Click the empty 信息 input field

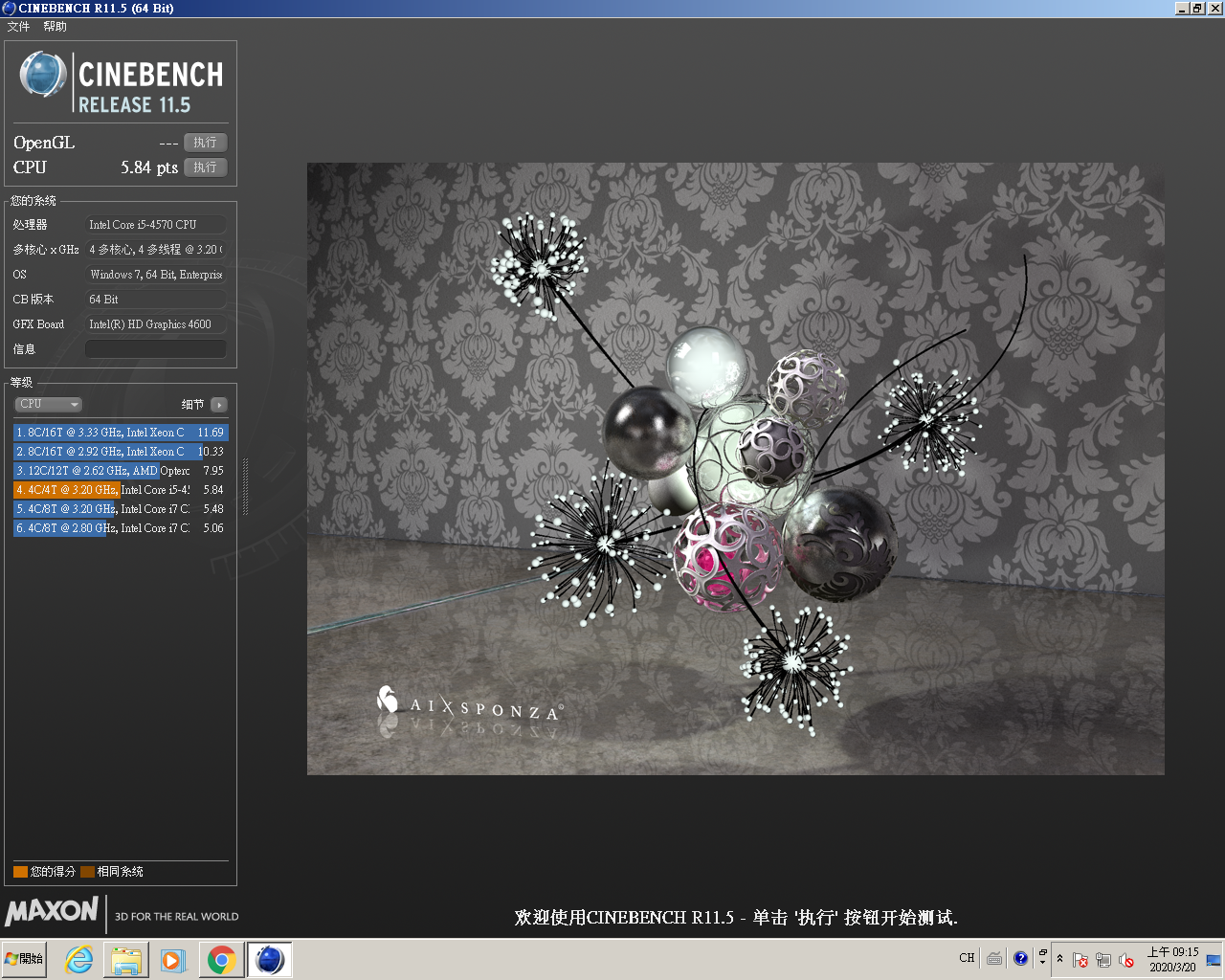[156, 349]
